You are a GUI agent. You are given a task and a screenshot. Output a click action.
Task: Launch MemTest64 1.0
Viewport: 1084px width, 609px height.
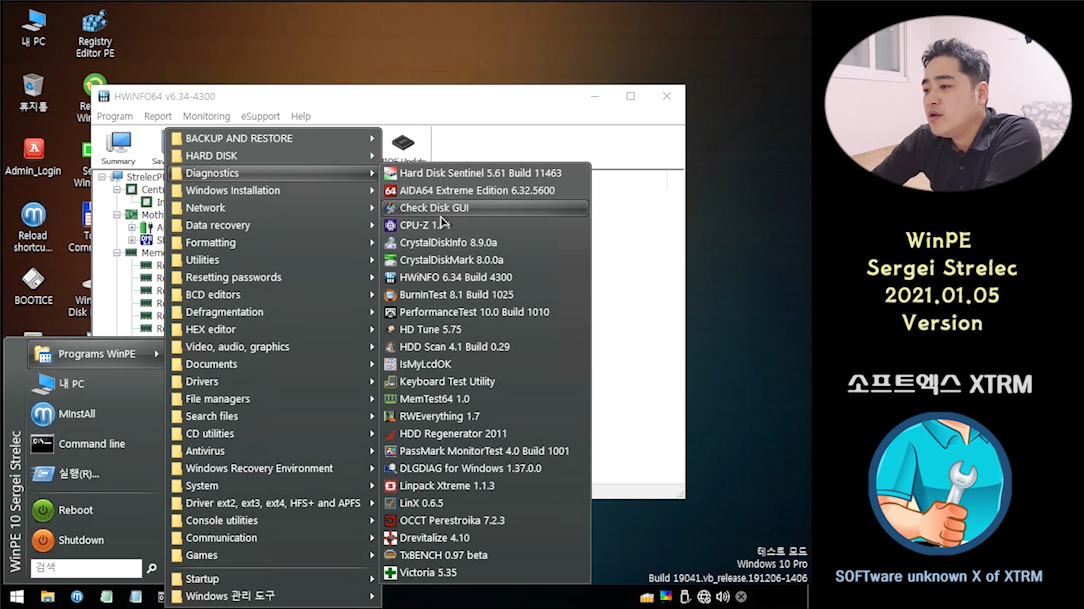point(485,399)
